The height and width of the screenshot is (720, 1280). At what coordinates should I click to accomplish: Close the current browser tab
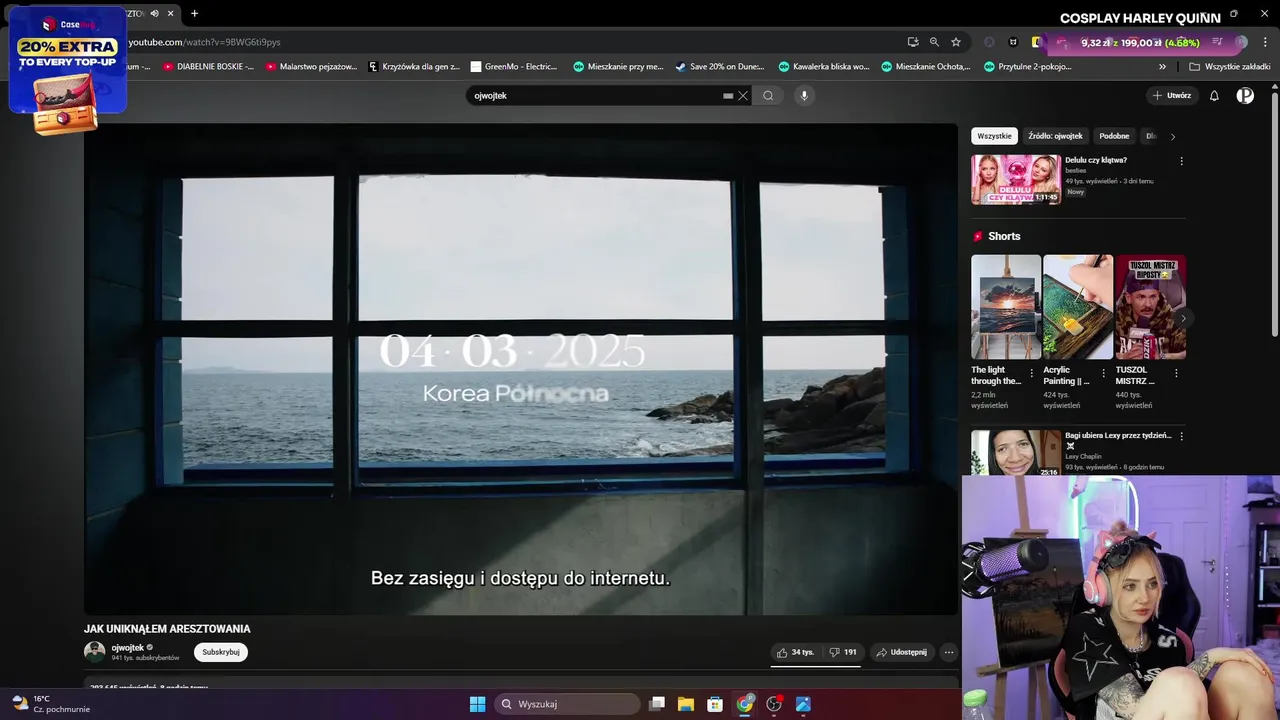[x=171, y=13]
